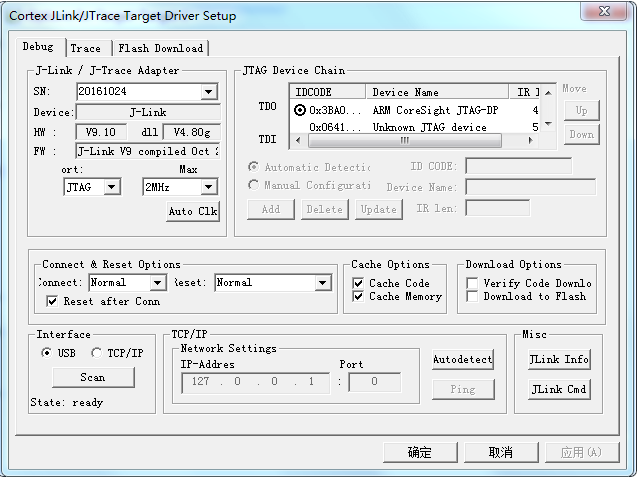Screen dimensions: 639x478
Task: Click the HW version V9.10 field
Action: (101, 132)
